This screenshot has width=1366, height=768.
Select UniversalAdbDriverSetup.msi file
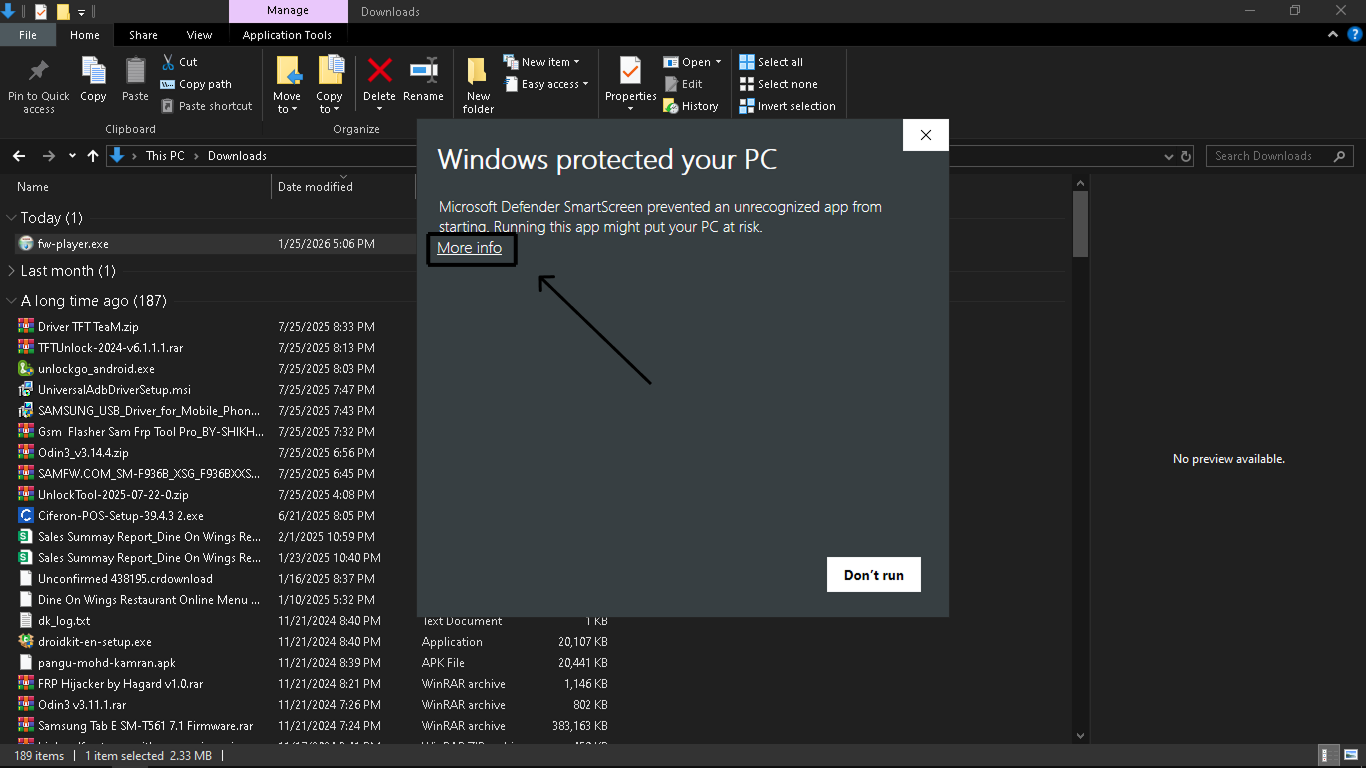pos(114,390)
